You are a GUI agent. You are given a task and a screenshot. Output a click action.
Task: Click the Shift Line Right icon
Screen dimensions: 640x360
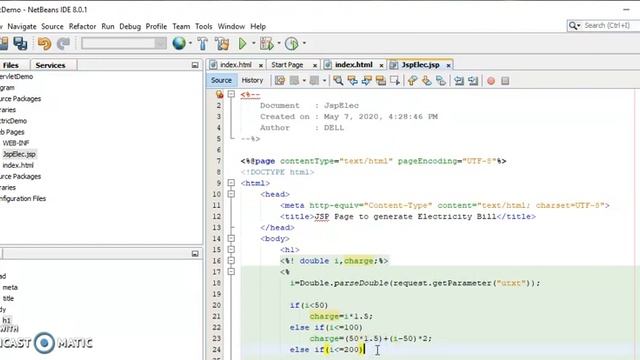tap(473, 80)
